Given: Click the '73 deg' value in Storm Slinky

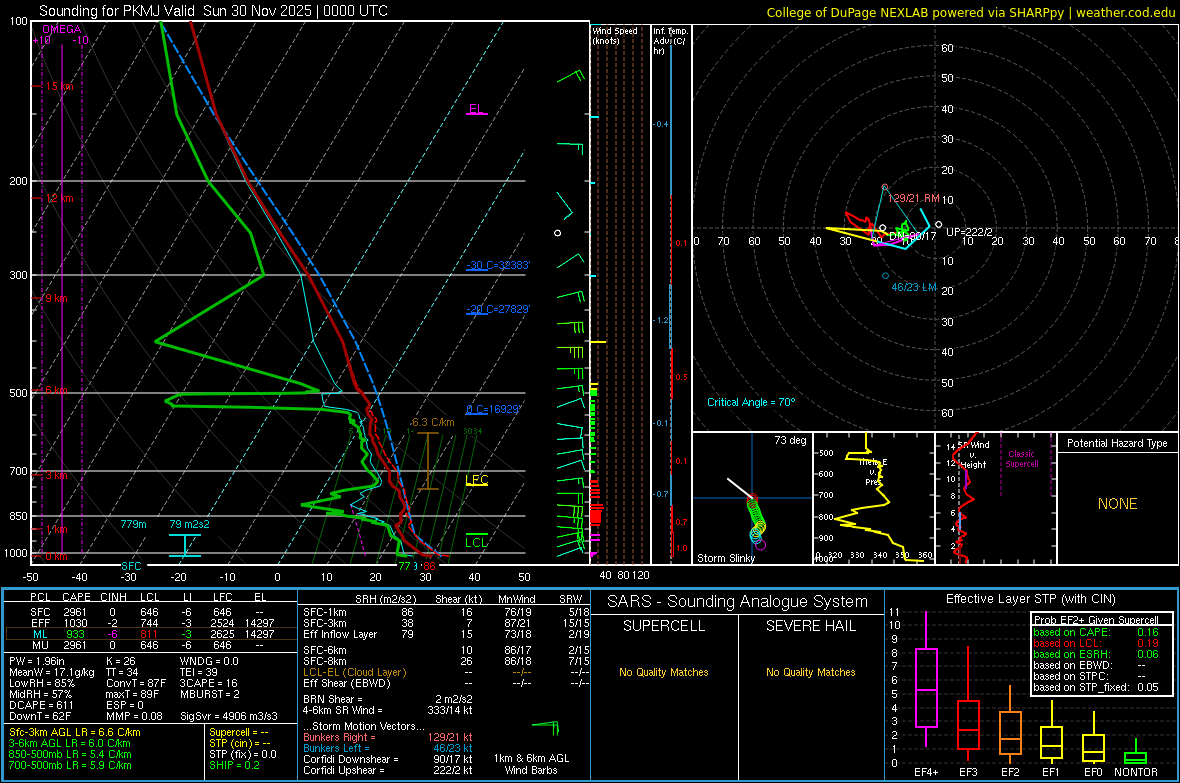Looking at the screenshot, I should click(x=790, y=440).
